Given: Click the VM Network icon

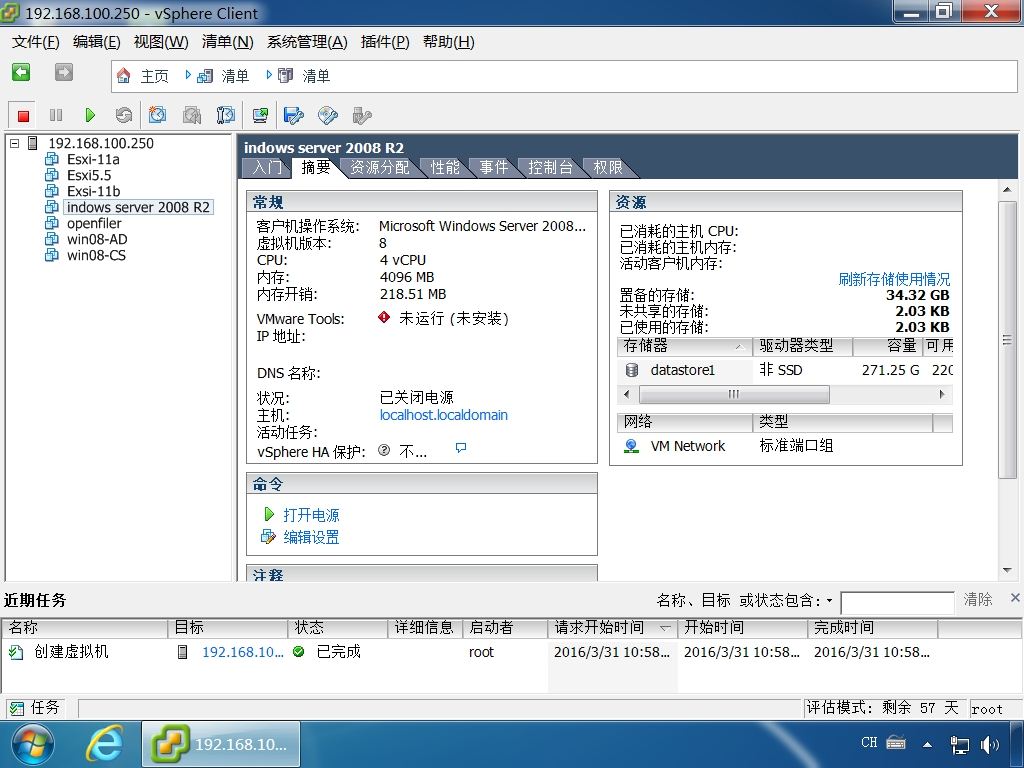Looking at the screenshot, I should click(x=632, y=446).
